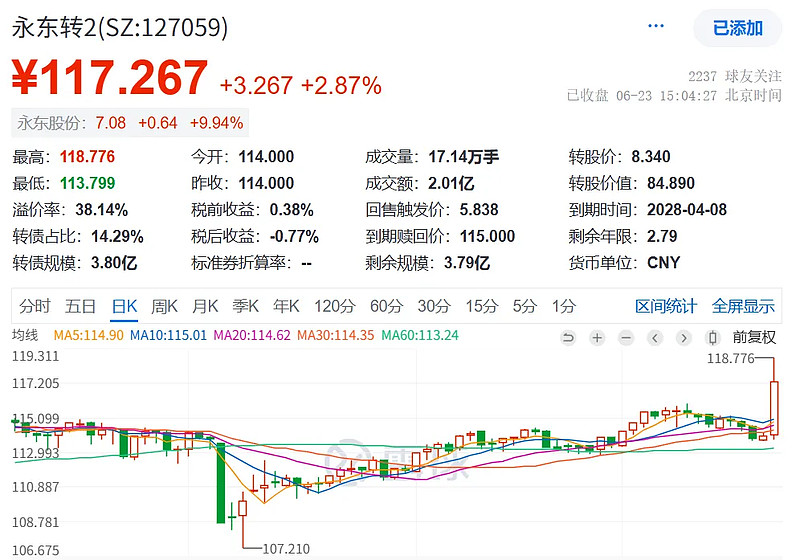The image size is (800, 560).
Task: Move chart left with left chevron
Action: [x=655, y=338]
